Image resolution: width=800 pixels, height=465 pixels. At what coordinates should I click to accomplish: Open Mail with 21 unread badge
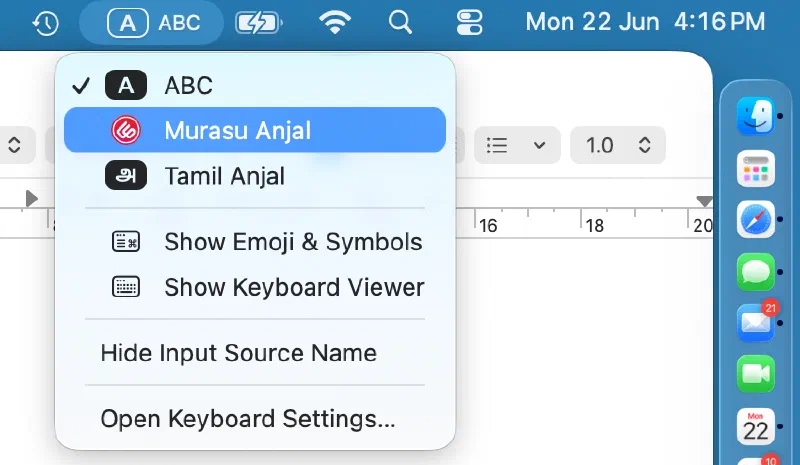pyautogui.click(x=756, y=323)
